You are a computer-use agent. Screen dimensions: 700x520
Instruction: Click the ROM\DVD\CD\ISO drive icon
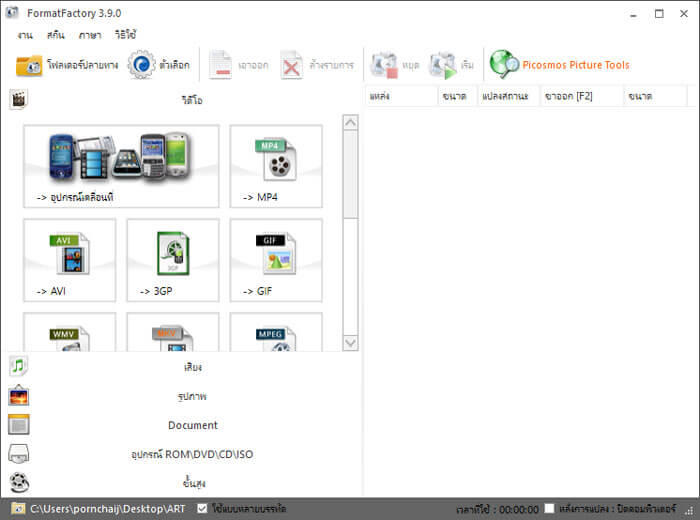(x=19, y=453)
